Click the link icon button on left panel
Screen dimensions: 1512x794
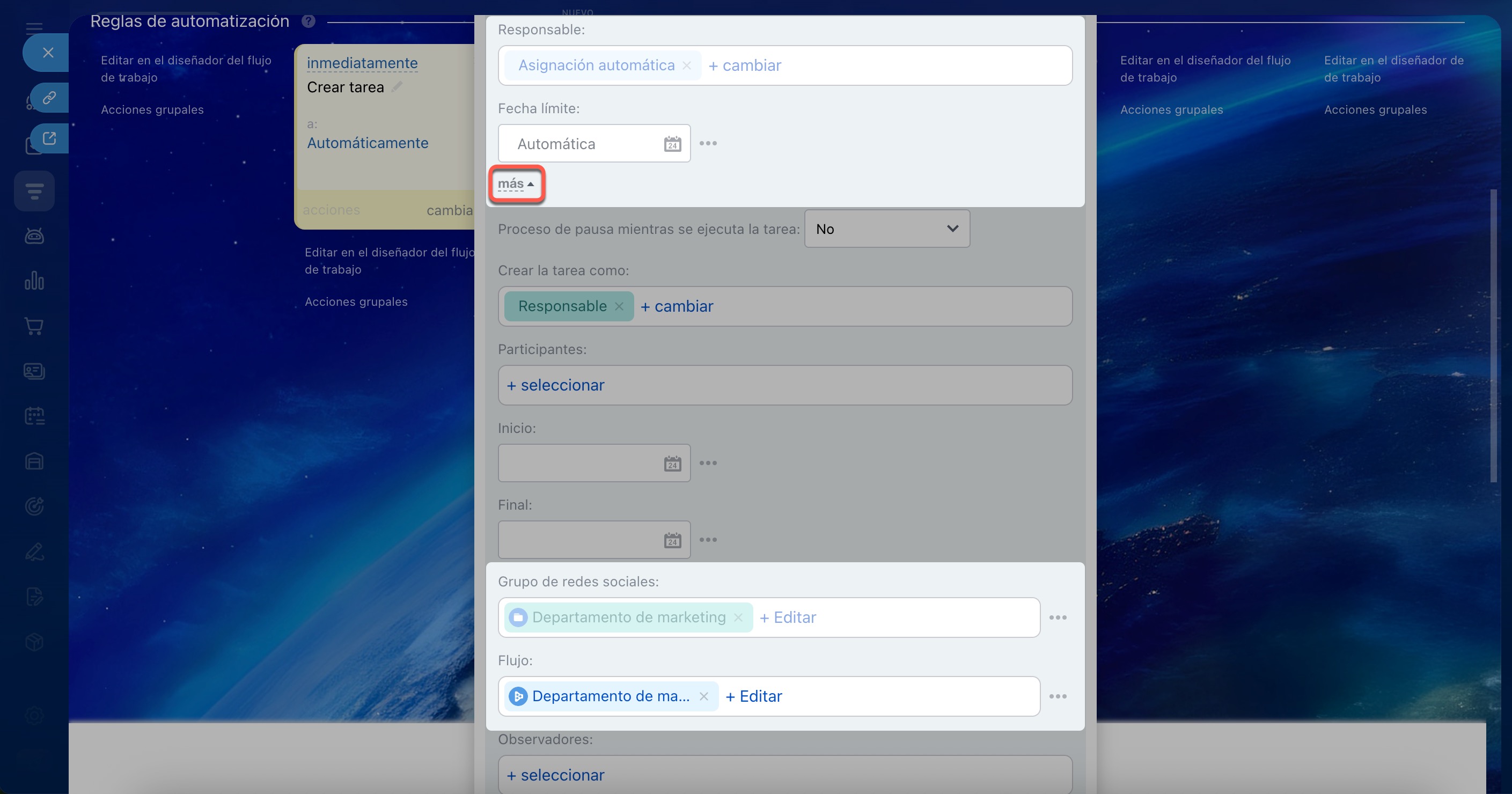pyautogui.click(x=49, y=98)
